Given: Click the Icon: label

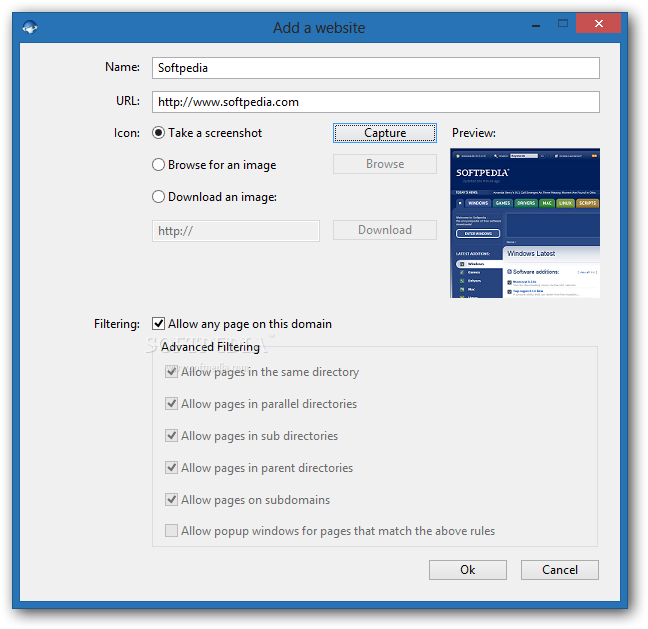Looking at the screenshot, I should (127, 133).
